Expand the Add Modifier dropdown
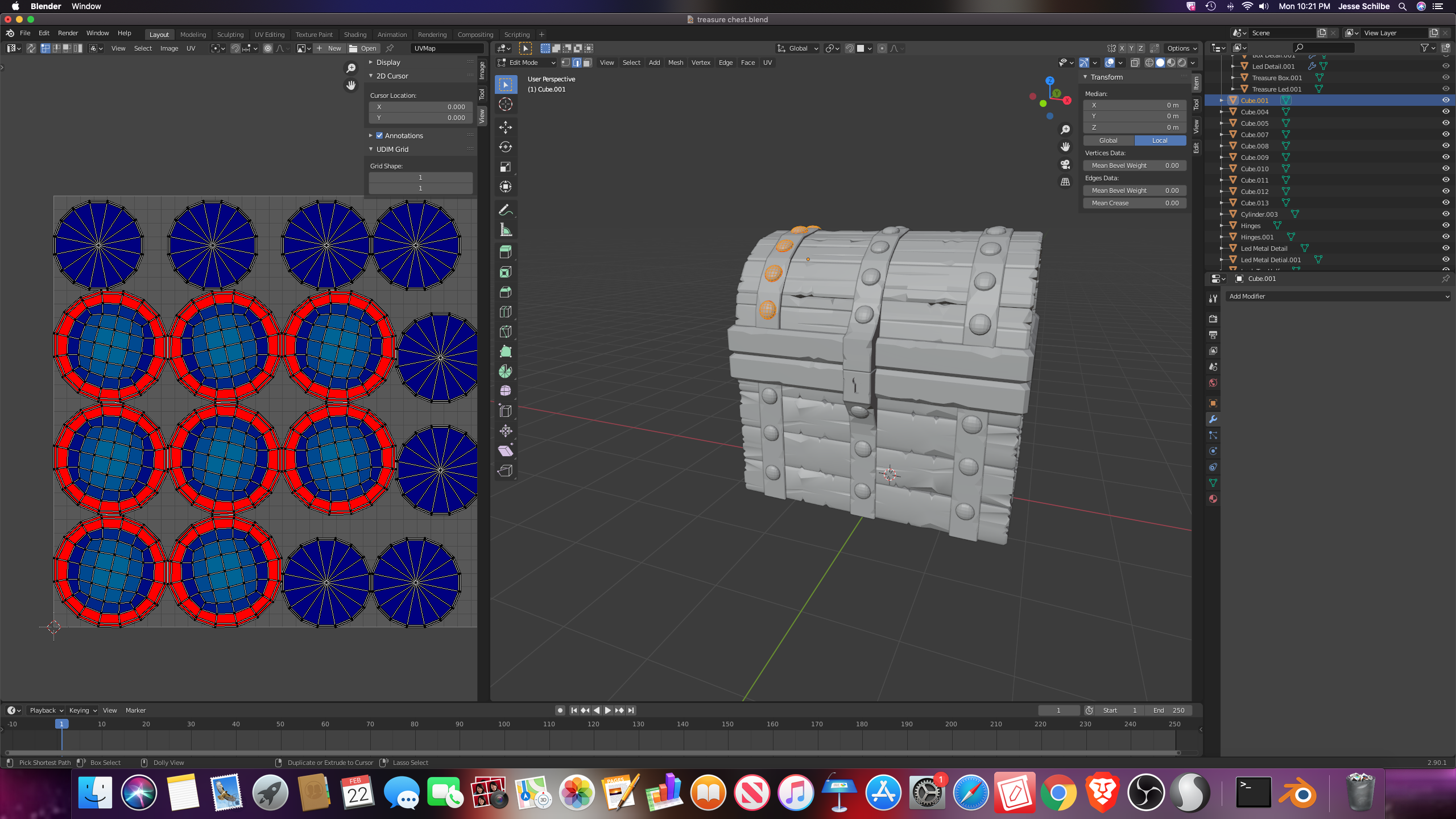Screen dimensions: 1456x819 point(1338,296)
